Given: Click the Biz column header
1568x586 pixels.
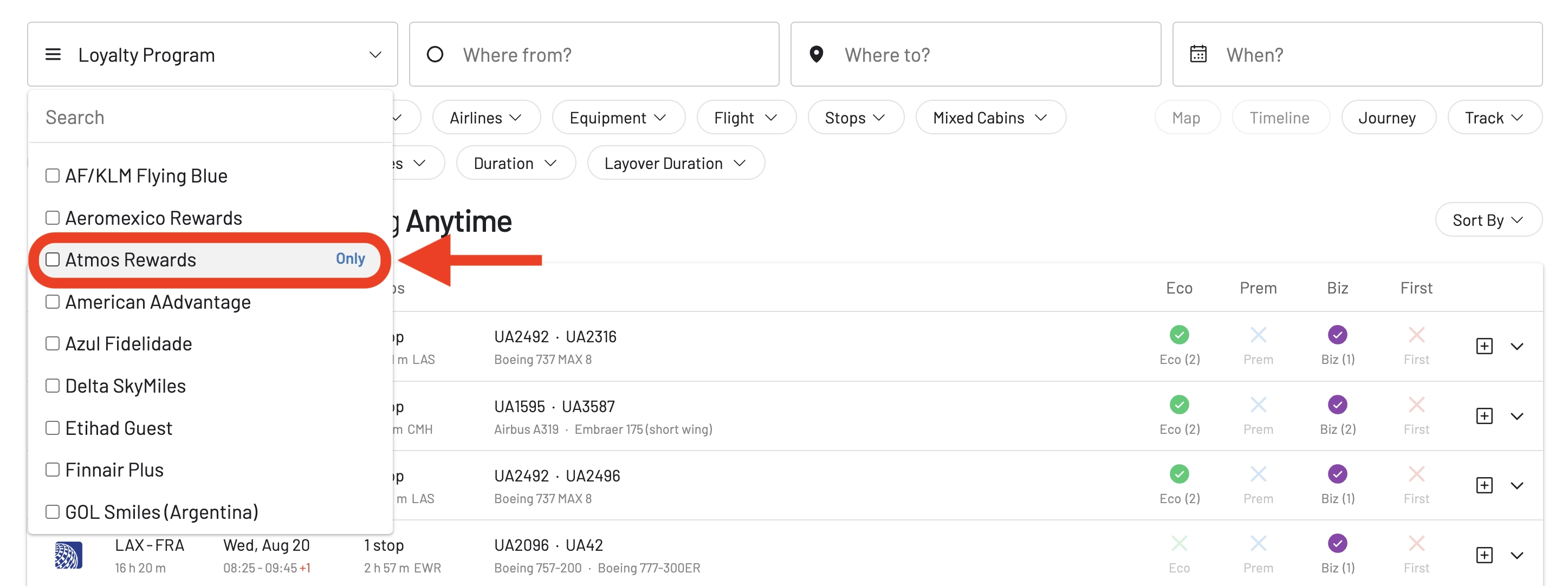Looking at the screenshot, I should 1337,288.
